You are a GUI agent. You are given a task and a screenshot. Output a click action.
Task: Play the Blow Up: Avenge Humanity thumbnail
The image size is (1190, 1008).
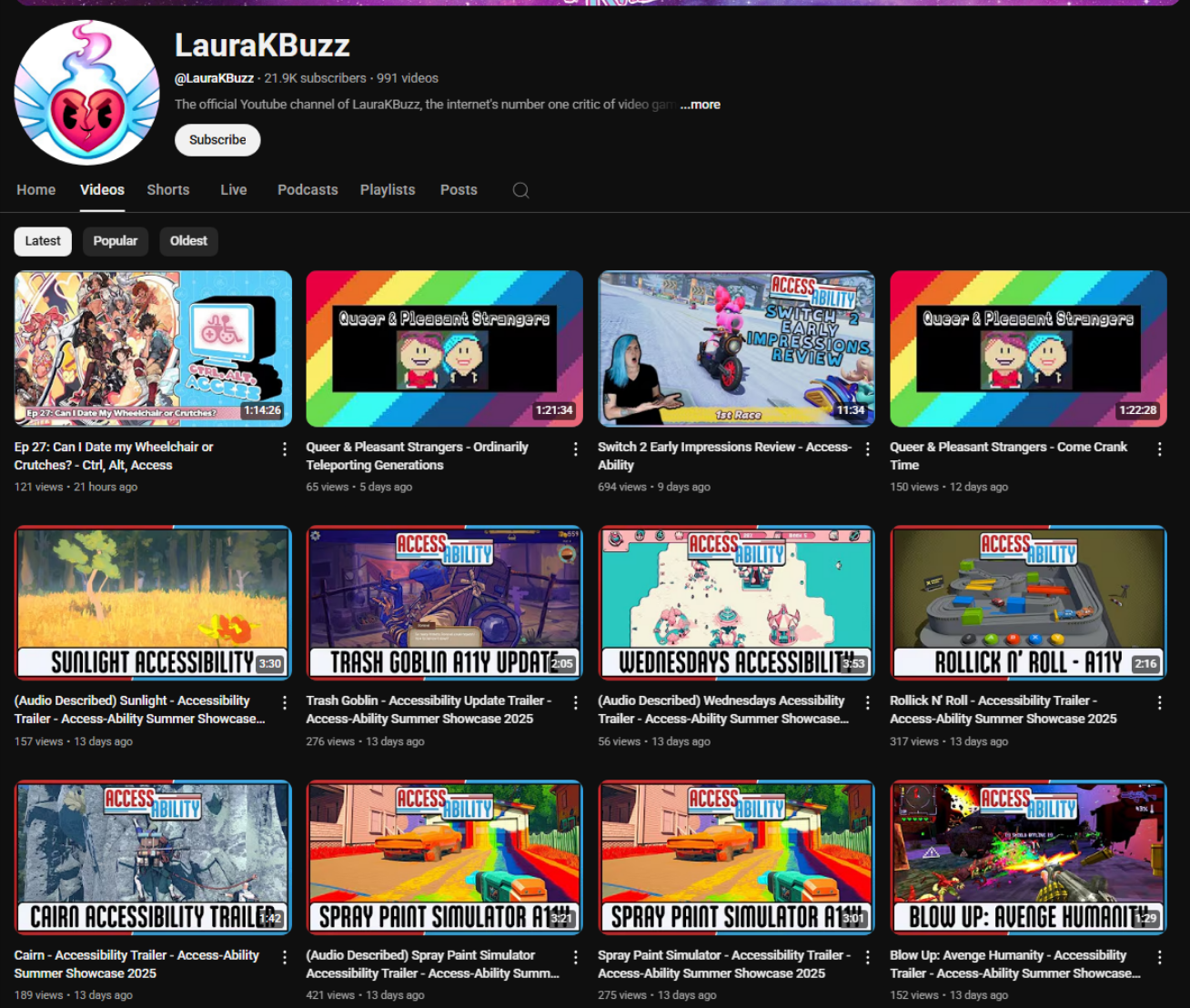click(x=1028, y=857)
